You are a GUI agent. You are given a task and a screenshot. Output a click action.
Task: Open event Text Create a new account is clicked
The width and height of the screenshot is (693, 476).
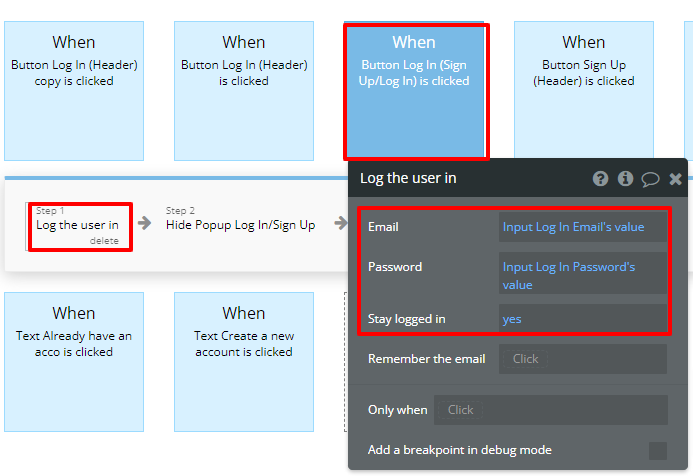[244, 362]
